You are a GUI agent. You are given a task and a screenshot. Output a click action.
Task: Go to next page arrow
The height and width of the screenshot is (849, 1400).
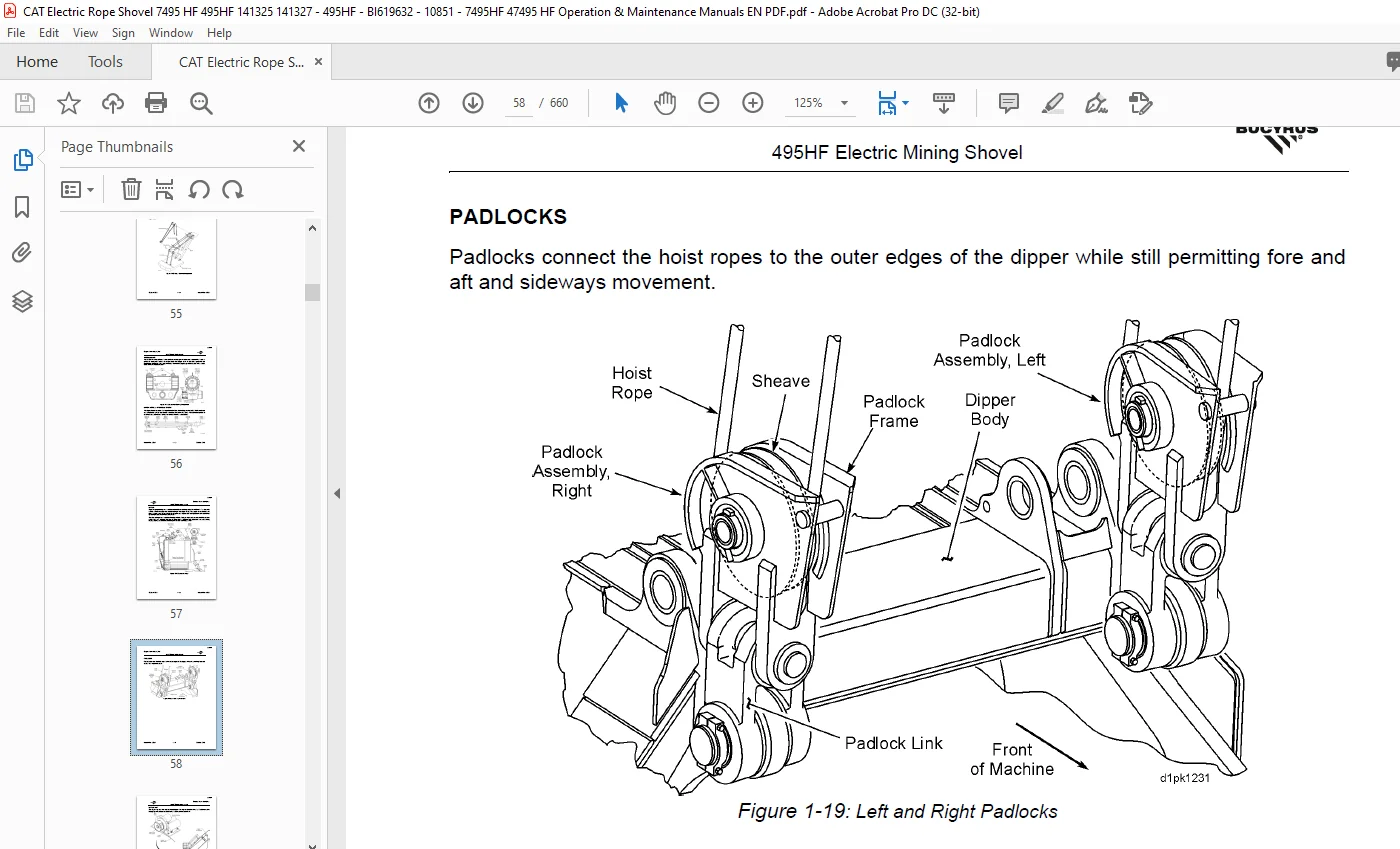473,103
